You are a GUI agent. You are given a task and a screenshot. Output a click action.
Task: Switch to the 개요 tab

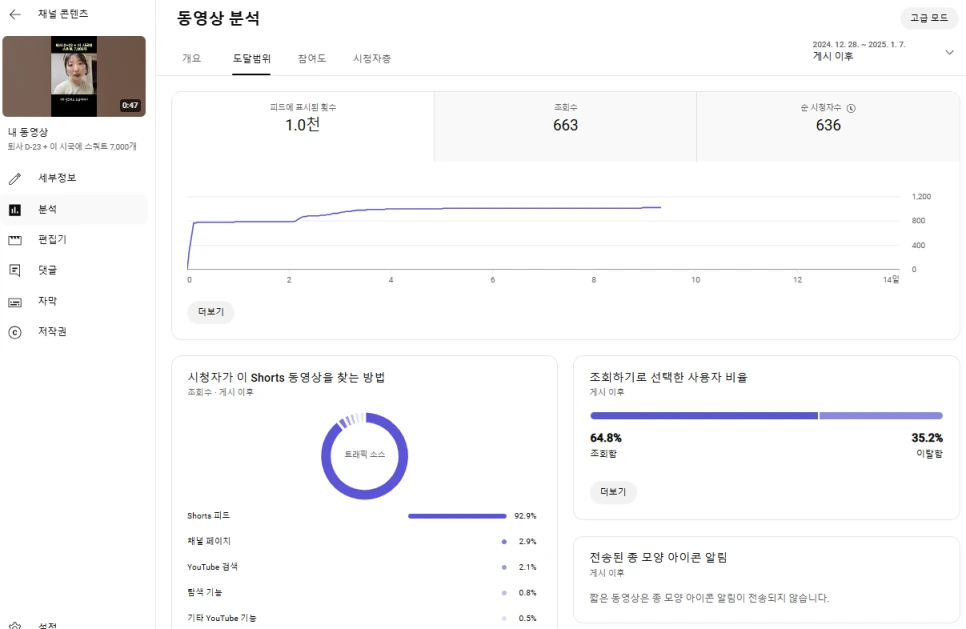(191, 59)
